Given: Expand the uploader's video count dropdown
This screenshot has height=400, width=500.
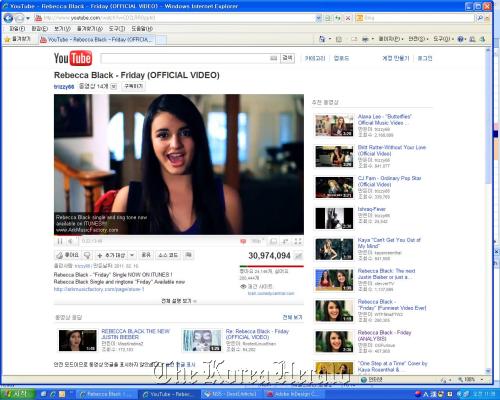Looking at the screenshot, I should tap(114, 87).
